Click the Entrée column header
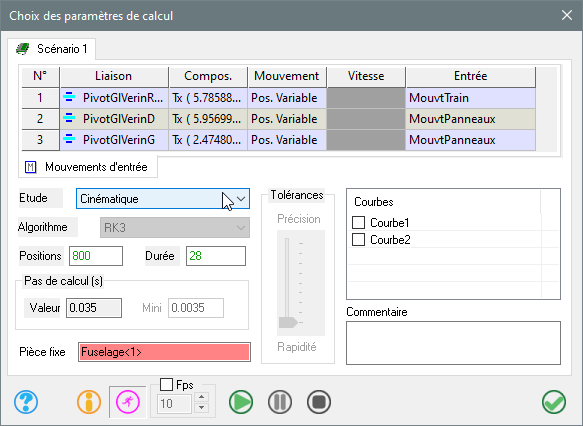 [471, 76]
